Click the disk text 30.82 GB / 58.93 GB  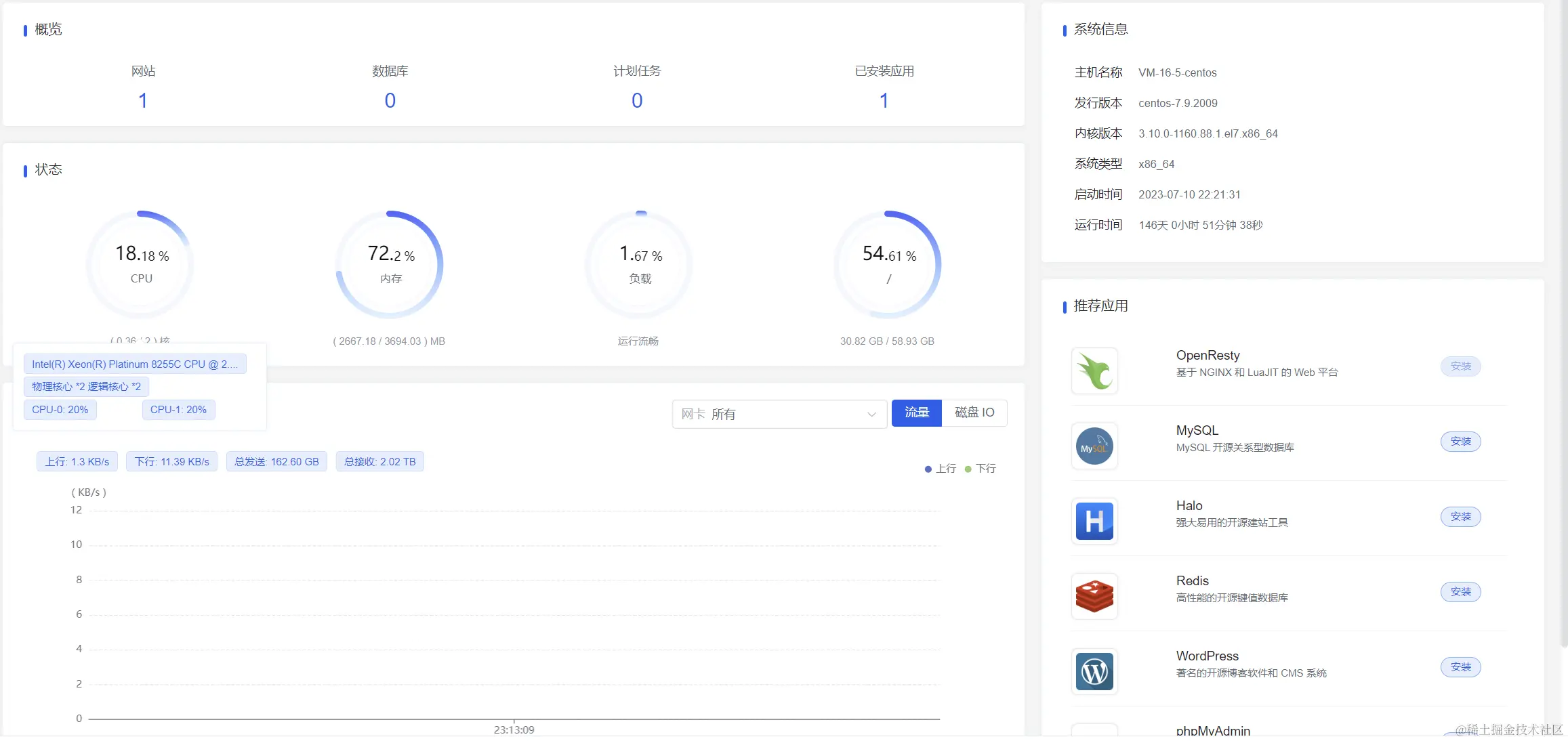(887, 341)
